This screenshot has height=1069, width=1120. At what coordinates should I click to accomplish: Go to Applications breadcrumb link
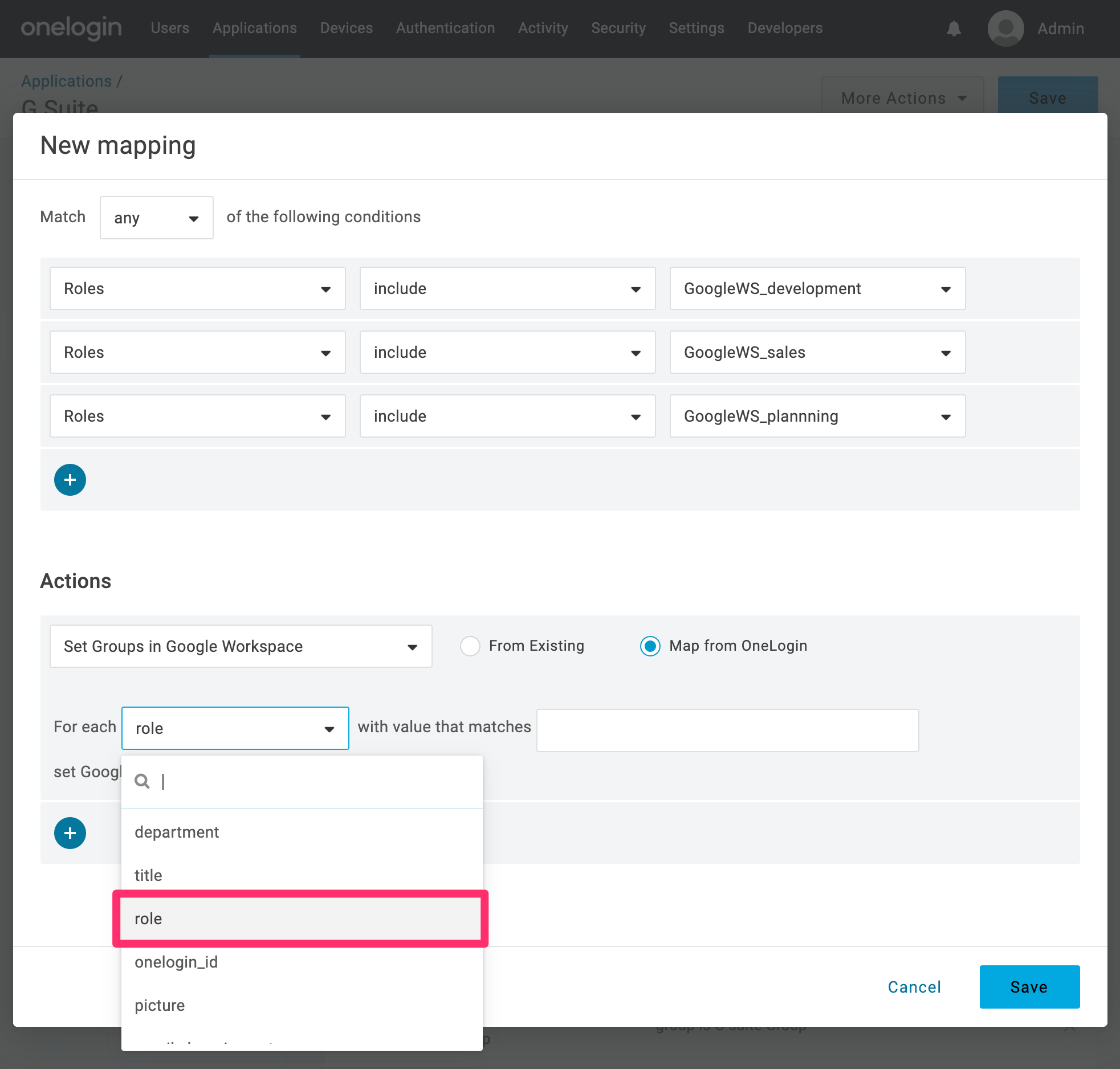point(66,81)
